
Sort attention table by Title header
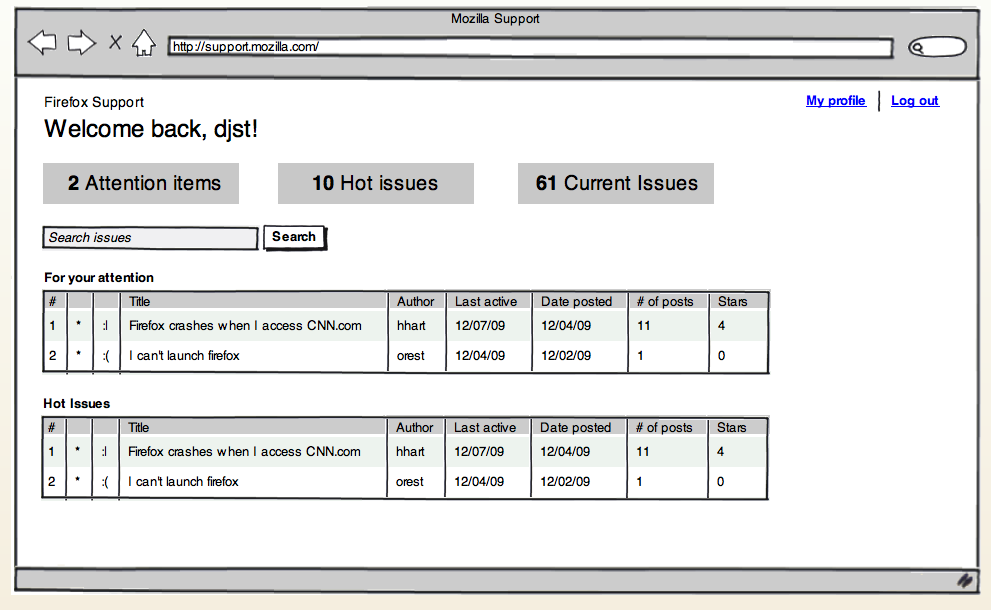140,302
